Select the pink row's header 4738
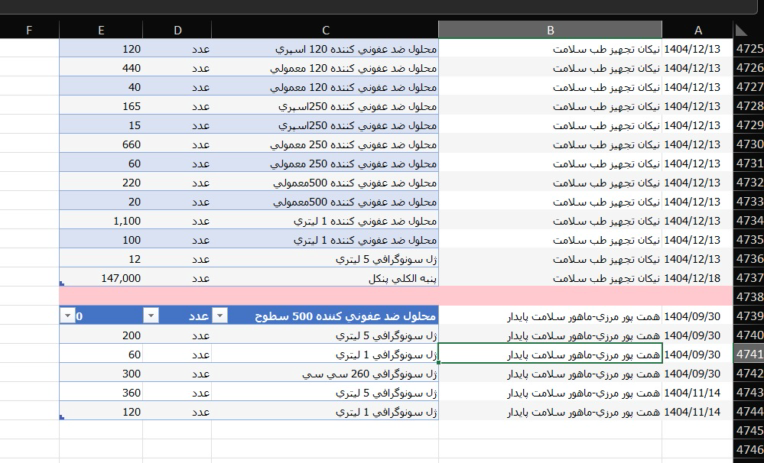764x463 pixels. point(749,297)
